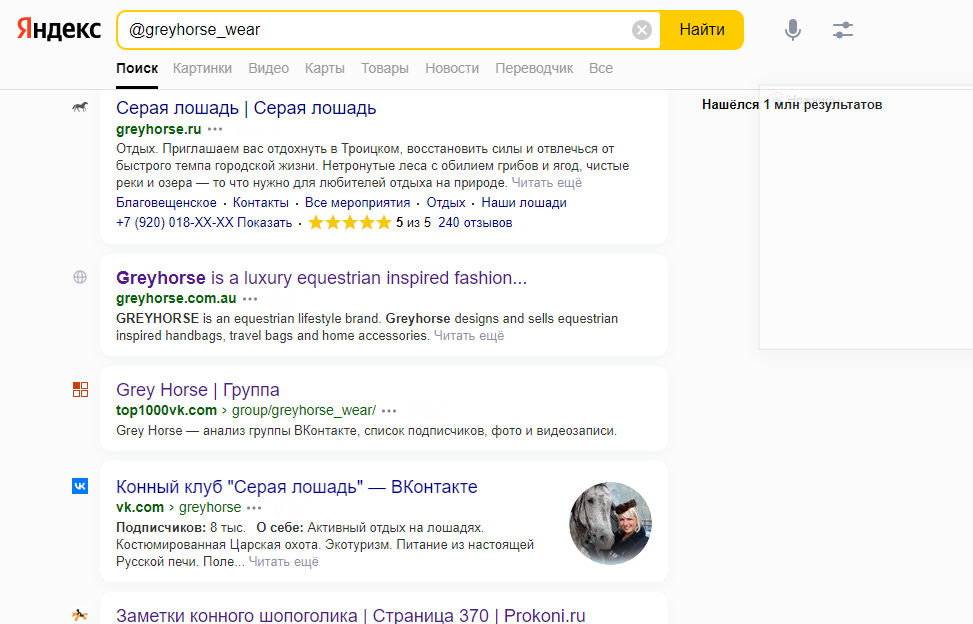Switch to the Карты tab

coord(325,68)
